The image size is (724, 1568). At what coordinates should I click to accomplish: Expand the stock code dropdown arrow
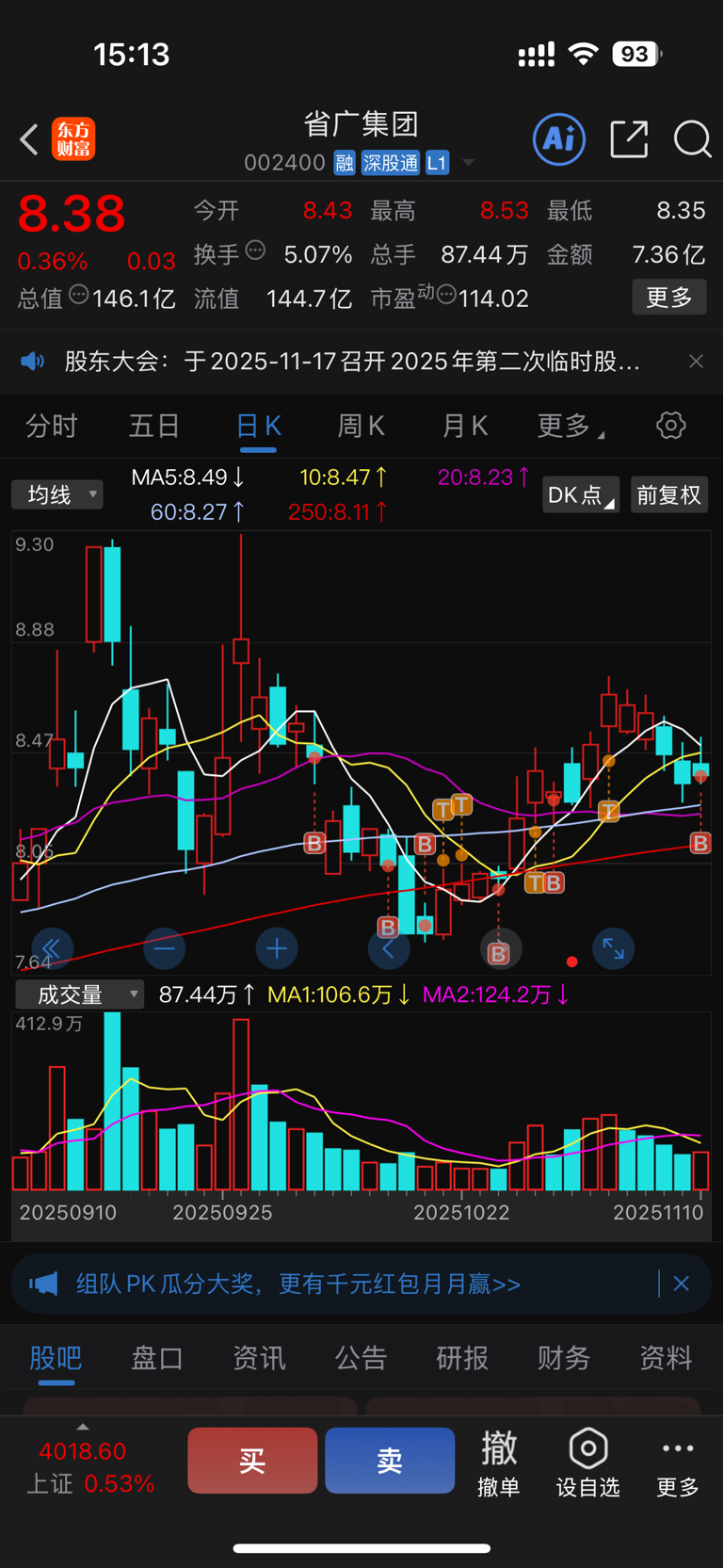pyautogui.click(x=468, y=164)
